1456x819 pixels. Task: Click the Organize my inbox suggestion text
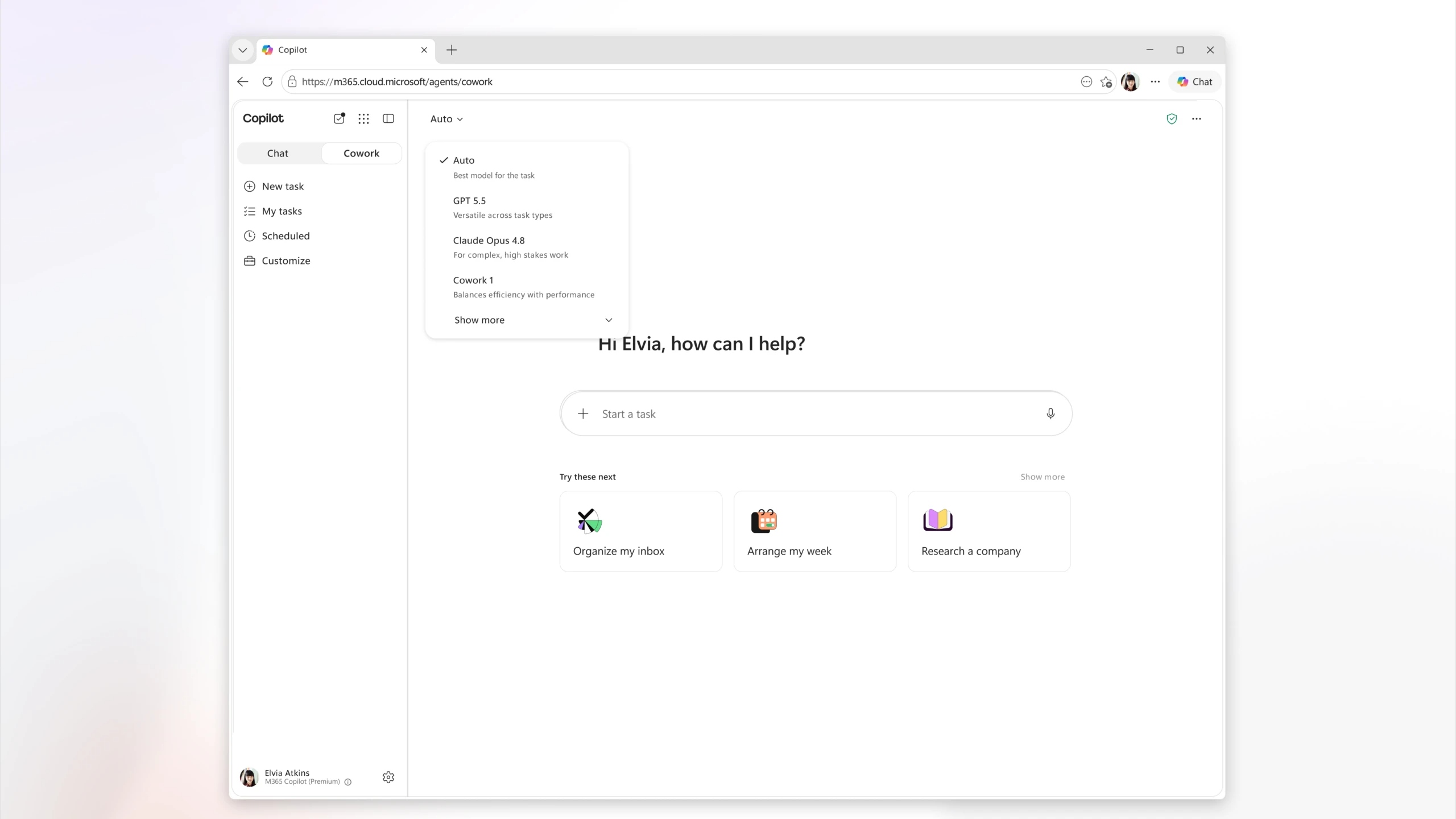tap(618, 551)
